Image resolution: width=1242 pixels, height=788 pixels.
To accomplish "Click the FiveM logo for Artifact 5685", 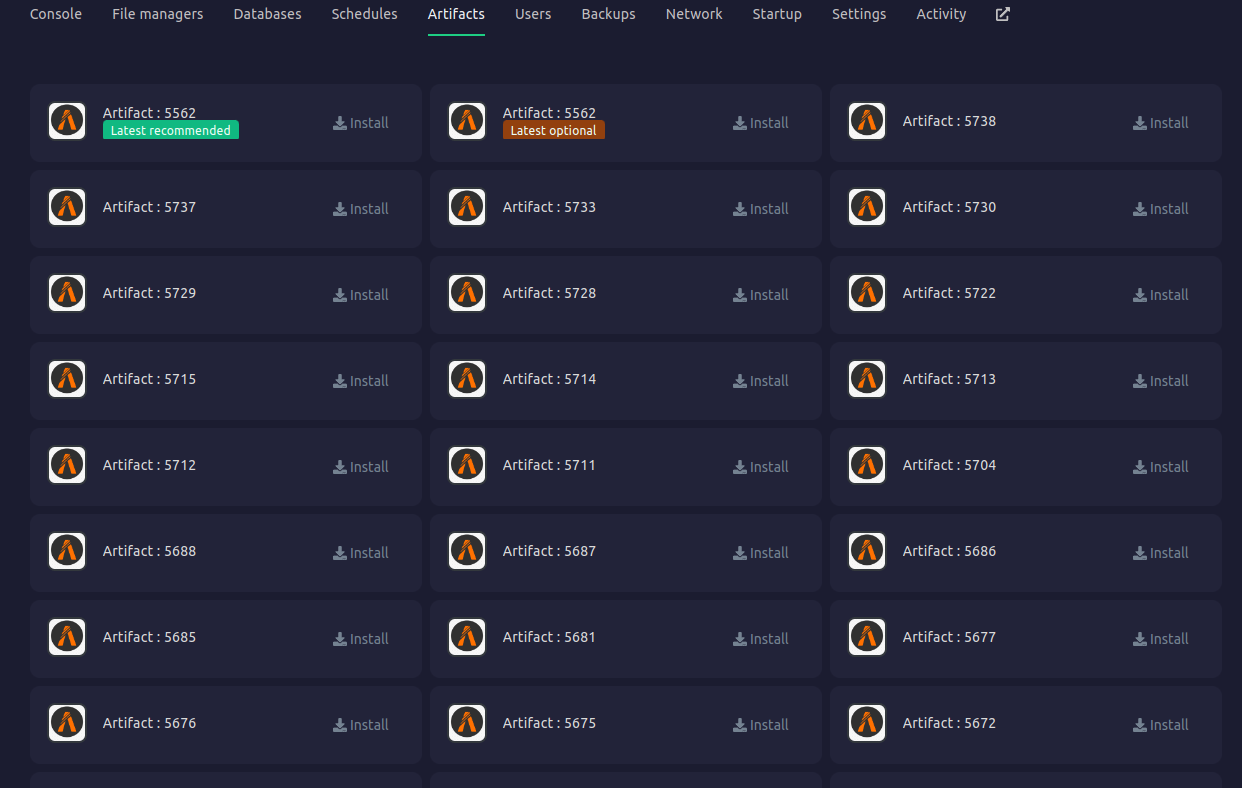I will click(x=67, y=637).
